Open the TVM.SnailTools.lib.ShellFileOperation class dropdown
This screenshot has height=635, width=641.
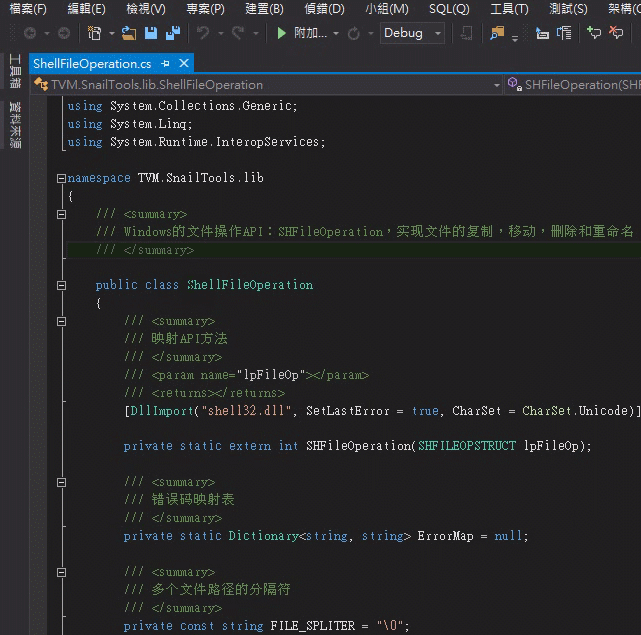(x=267, y=85)
